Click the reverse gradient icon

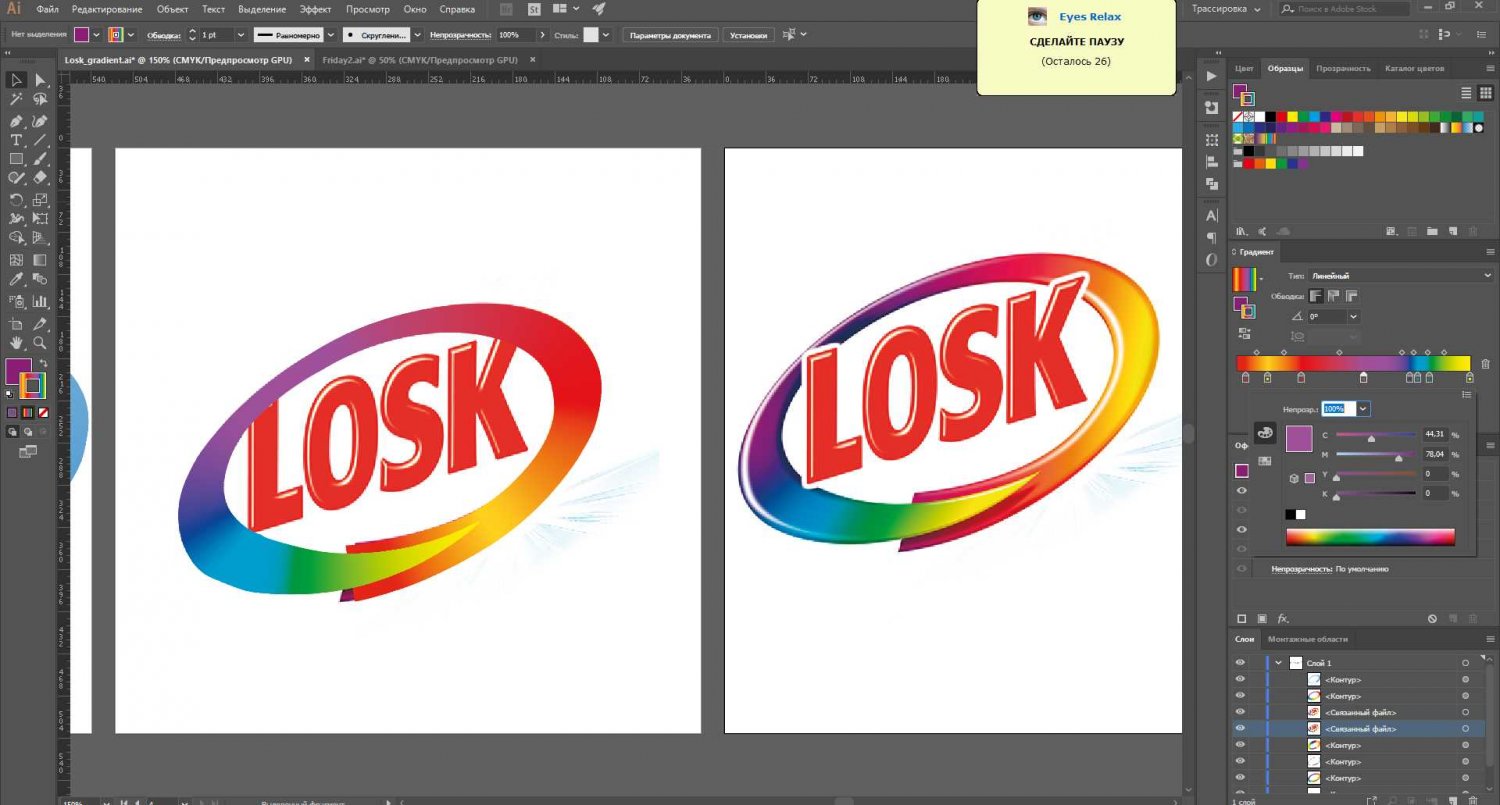point(1242,336)
